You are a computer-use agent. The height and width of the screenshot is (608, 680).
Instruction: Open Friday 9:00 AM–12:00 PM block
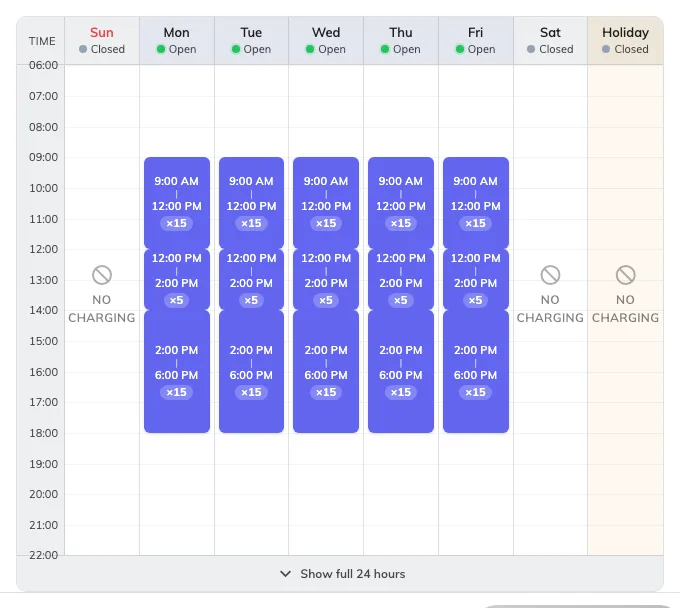(476, 203)
